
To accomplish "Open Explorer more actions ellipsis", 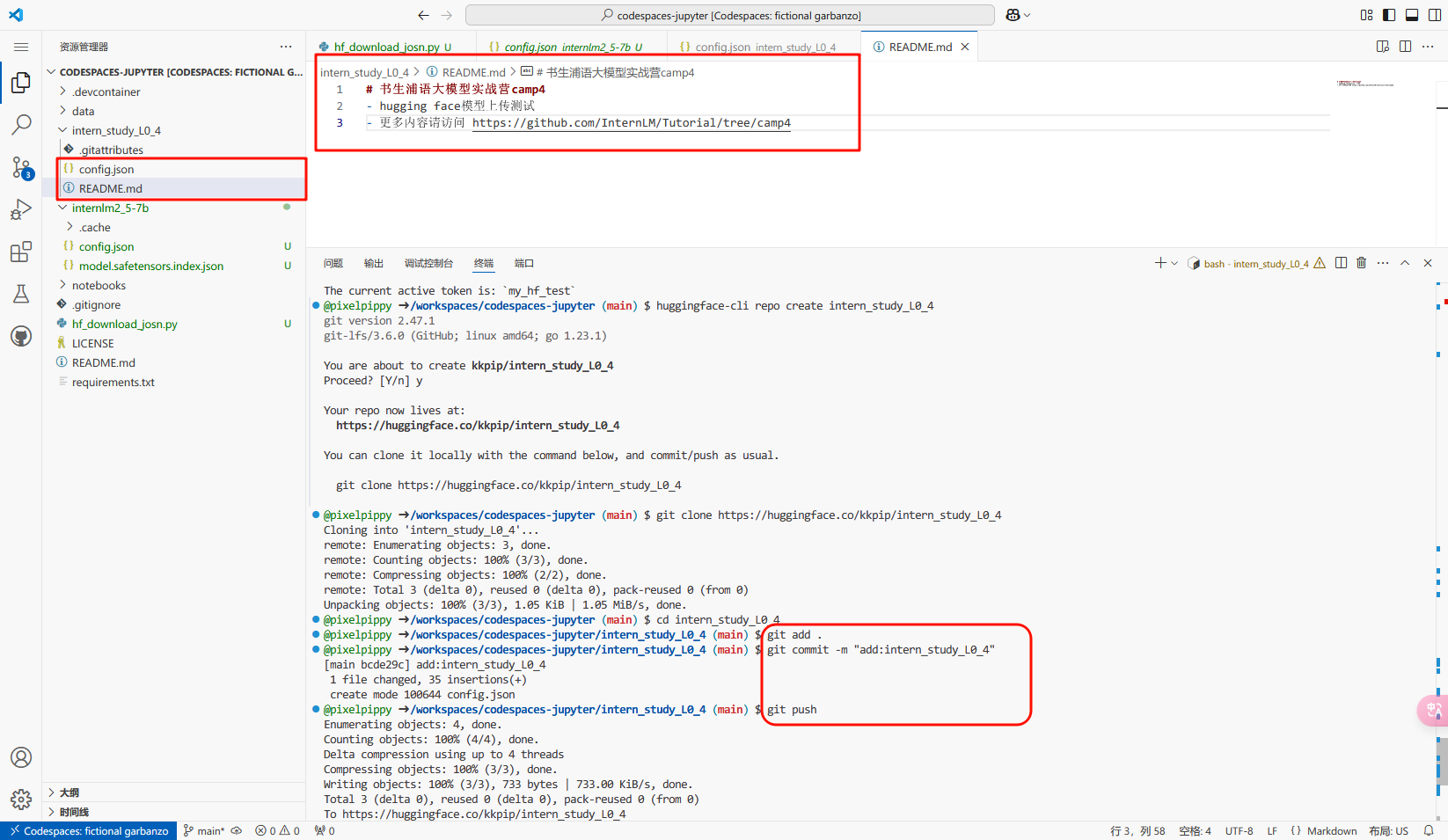I will pyautogui.click(x=286, y=47).
